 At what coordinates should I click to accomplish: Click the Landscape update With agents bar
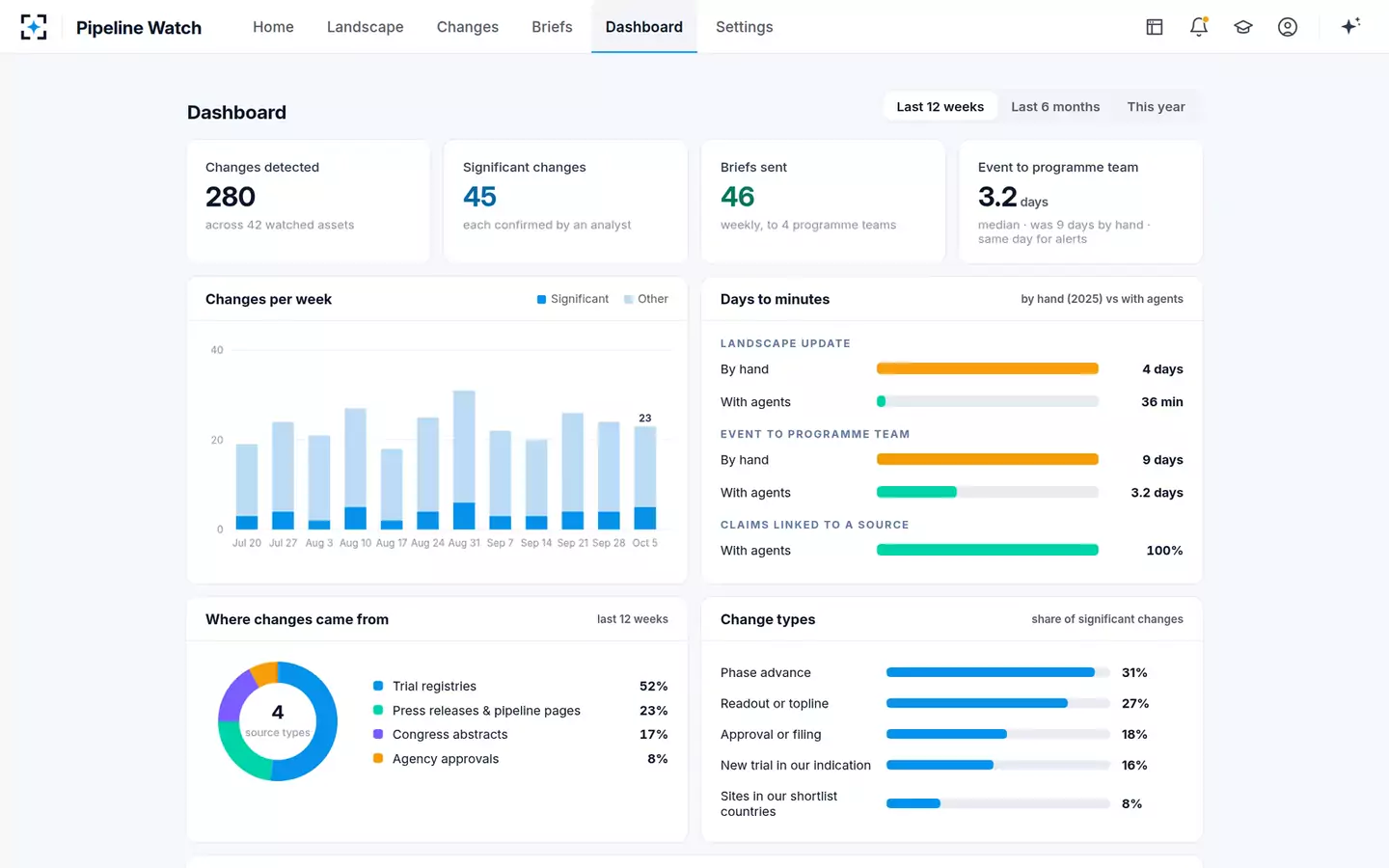coord(988,401)
